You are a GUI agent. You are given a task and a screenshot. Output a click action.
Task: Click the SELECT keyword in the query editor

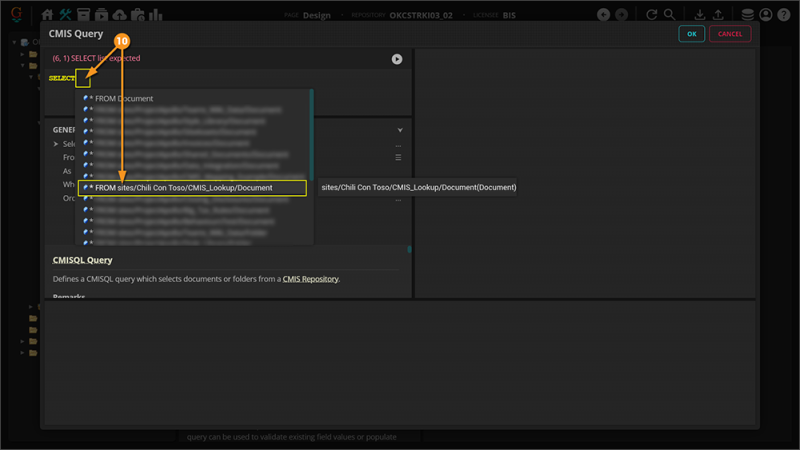[62, 78]
